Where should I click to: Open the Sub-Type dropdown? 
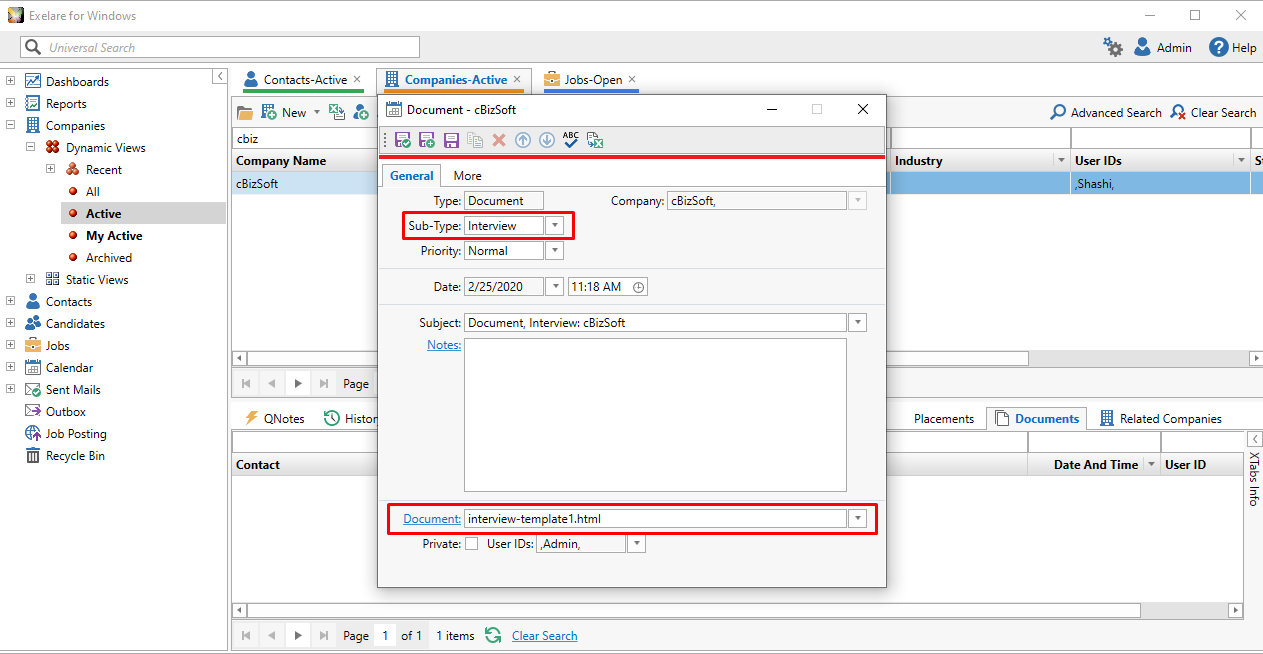(x=555, y=226)
